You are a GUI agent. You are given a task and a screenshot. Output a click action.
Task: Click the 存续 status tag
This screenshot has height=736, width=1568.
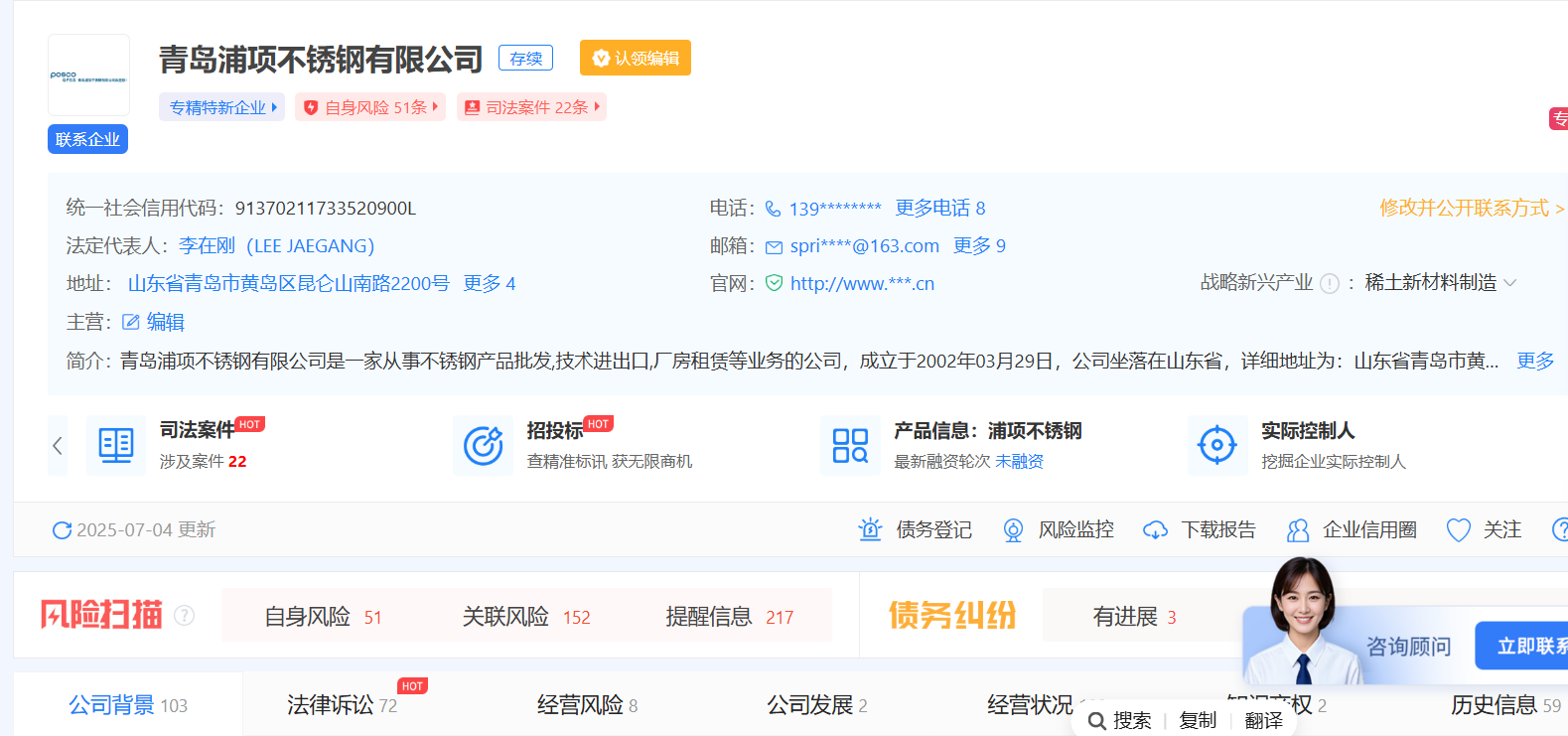[x=525, y=59]
